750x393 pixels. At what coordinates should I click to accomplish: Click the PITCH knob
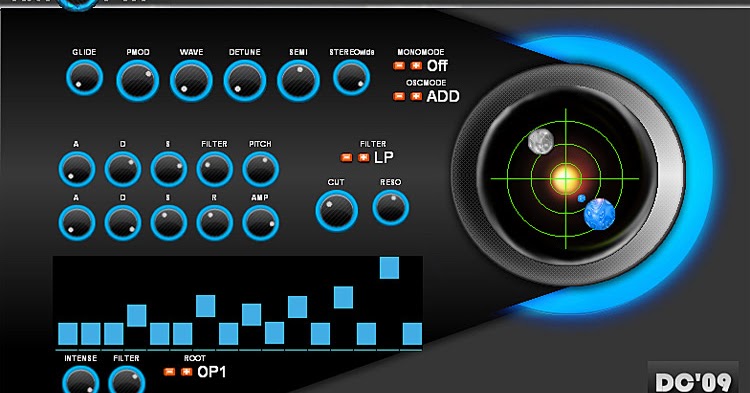(260, 169)
